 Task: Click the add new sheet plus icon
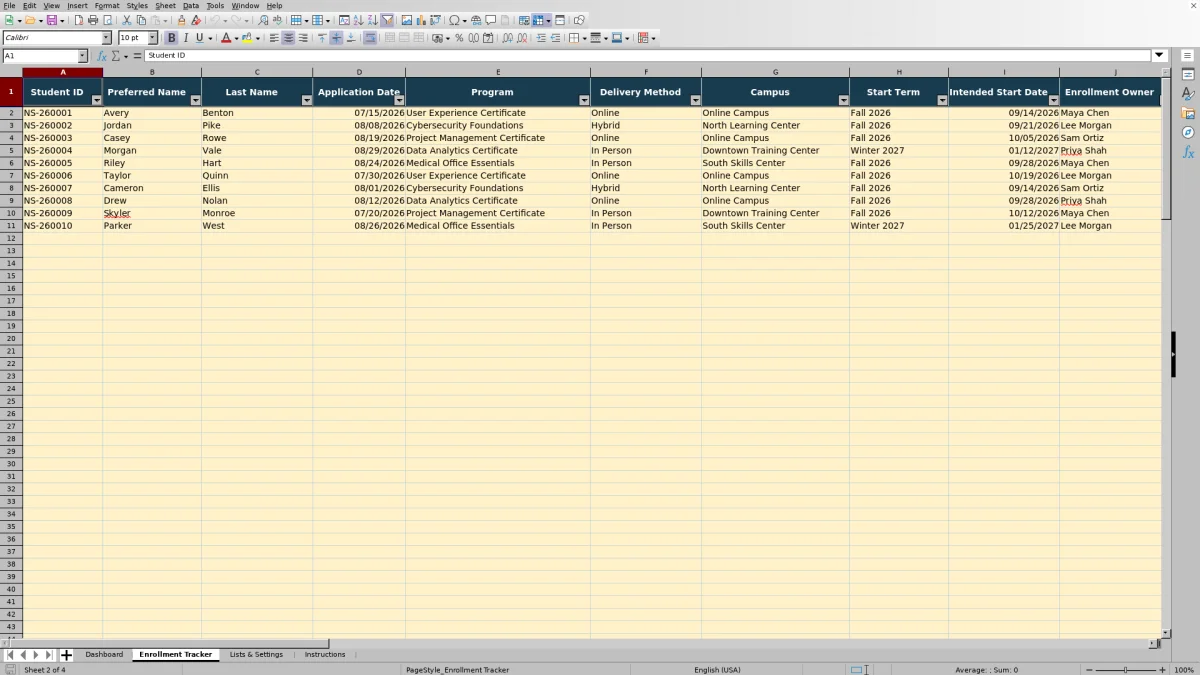pos(66,655)
